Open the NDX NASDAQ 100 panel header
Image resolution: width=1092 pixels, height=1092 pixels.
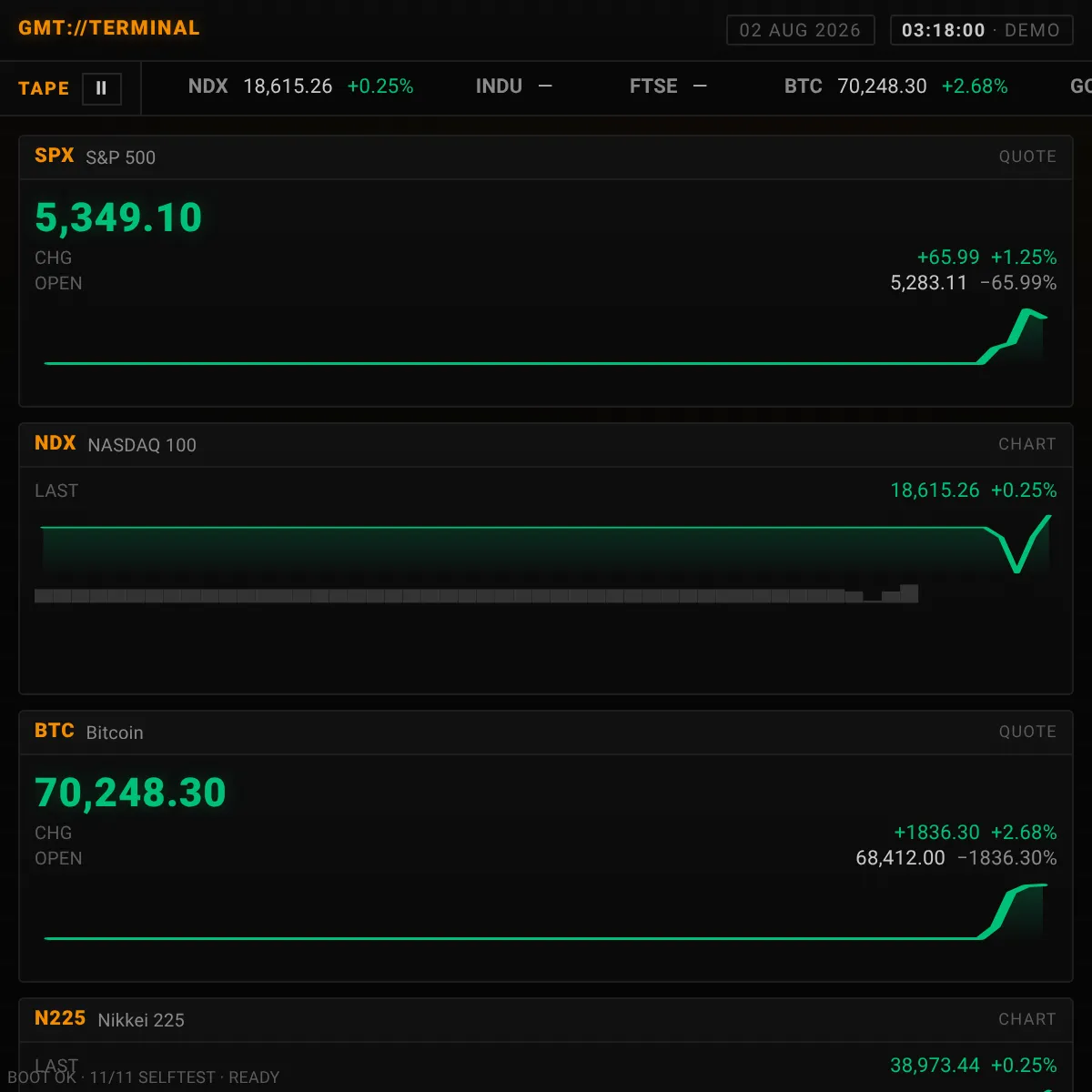click(546, 444)
